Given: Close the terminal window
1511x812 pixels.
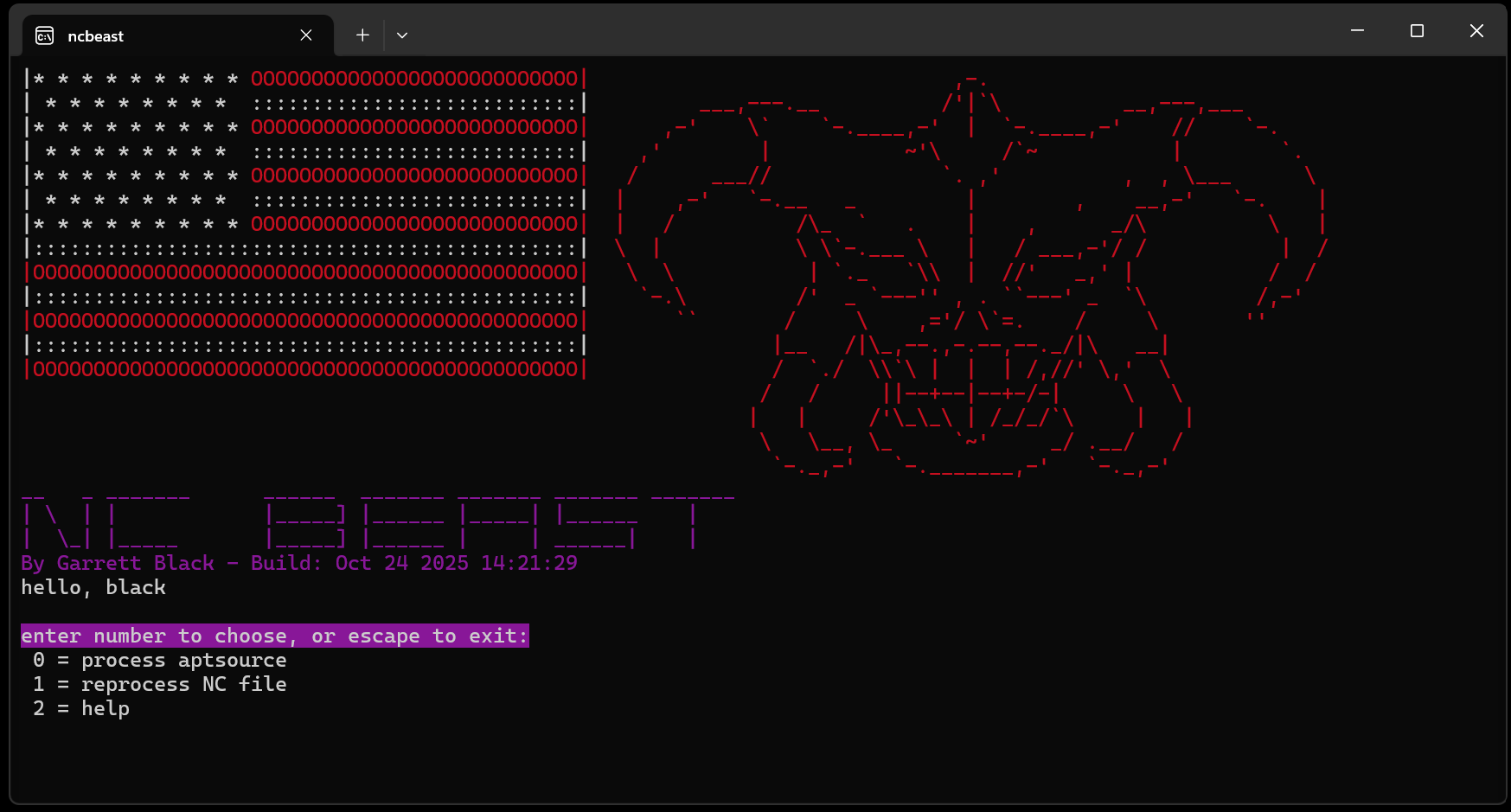Looking at the screenshot, I should point(1476,31).
